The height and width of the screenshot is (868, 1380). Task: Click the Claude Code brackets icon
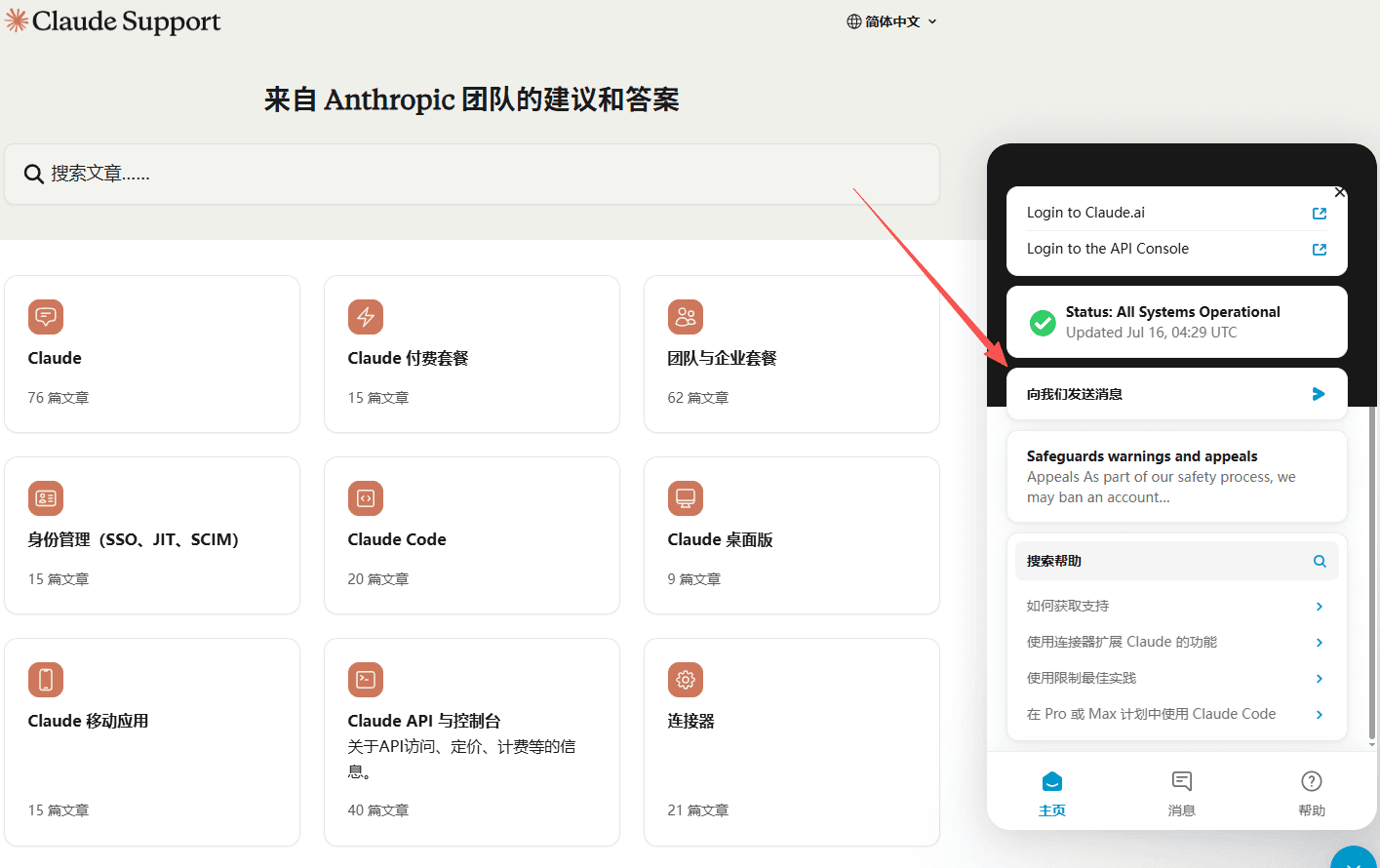click(x=366, y=498)
